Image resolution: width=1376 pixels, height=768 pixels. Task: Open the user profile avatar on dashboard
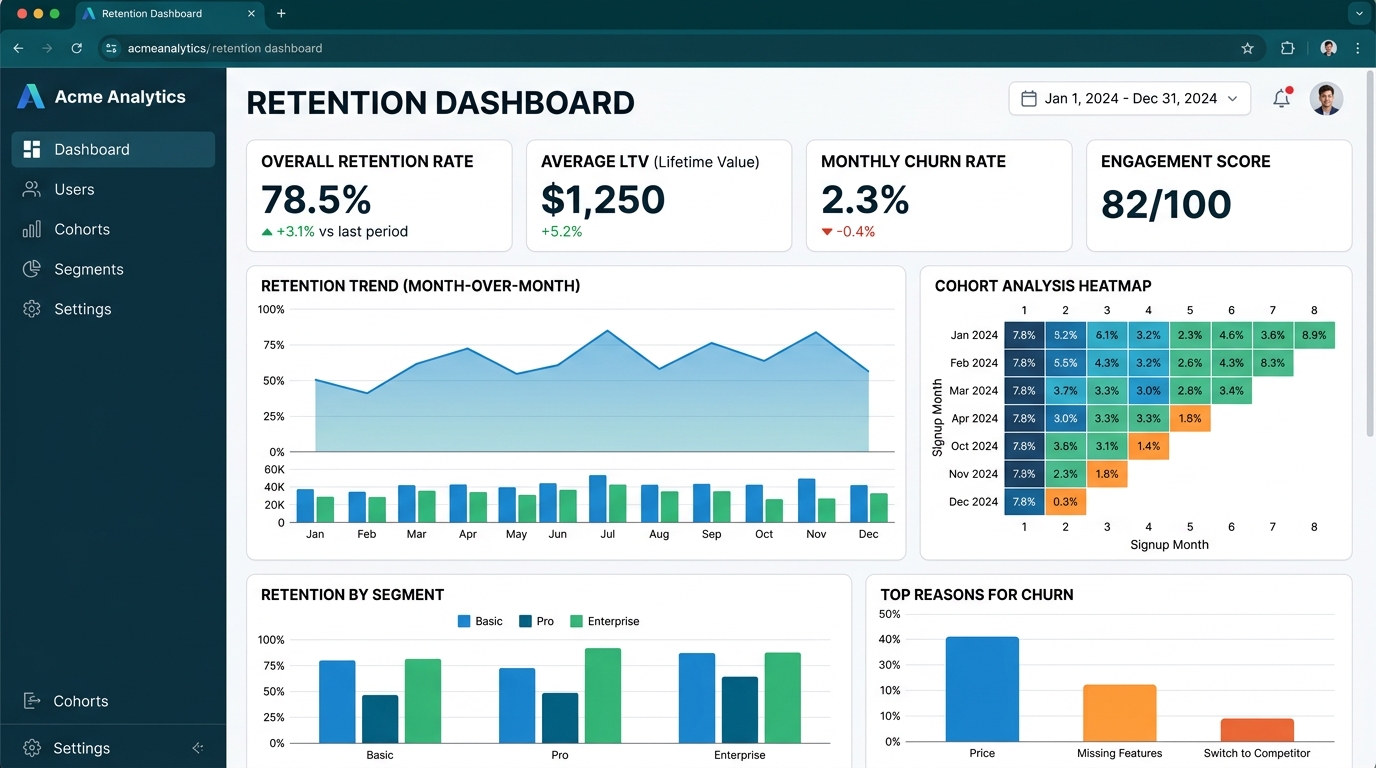[1326, 98]
